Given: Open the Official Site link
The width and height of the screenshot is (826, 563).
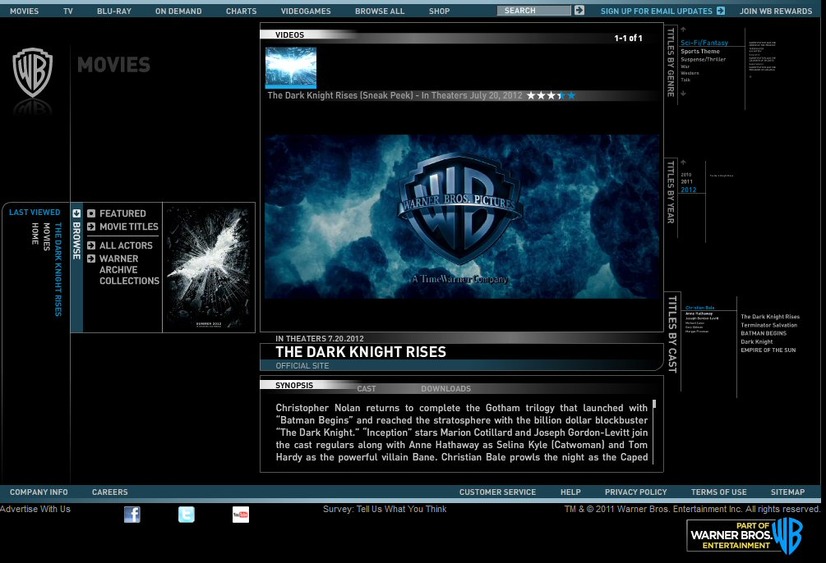Looking at the screenshot, I should pos(302,366).
